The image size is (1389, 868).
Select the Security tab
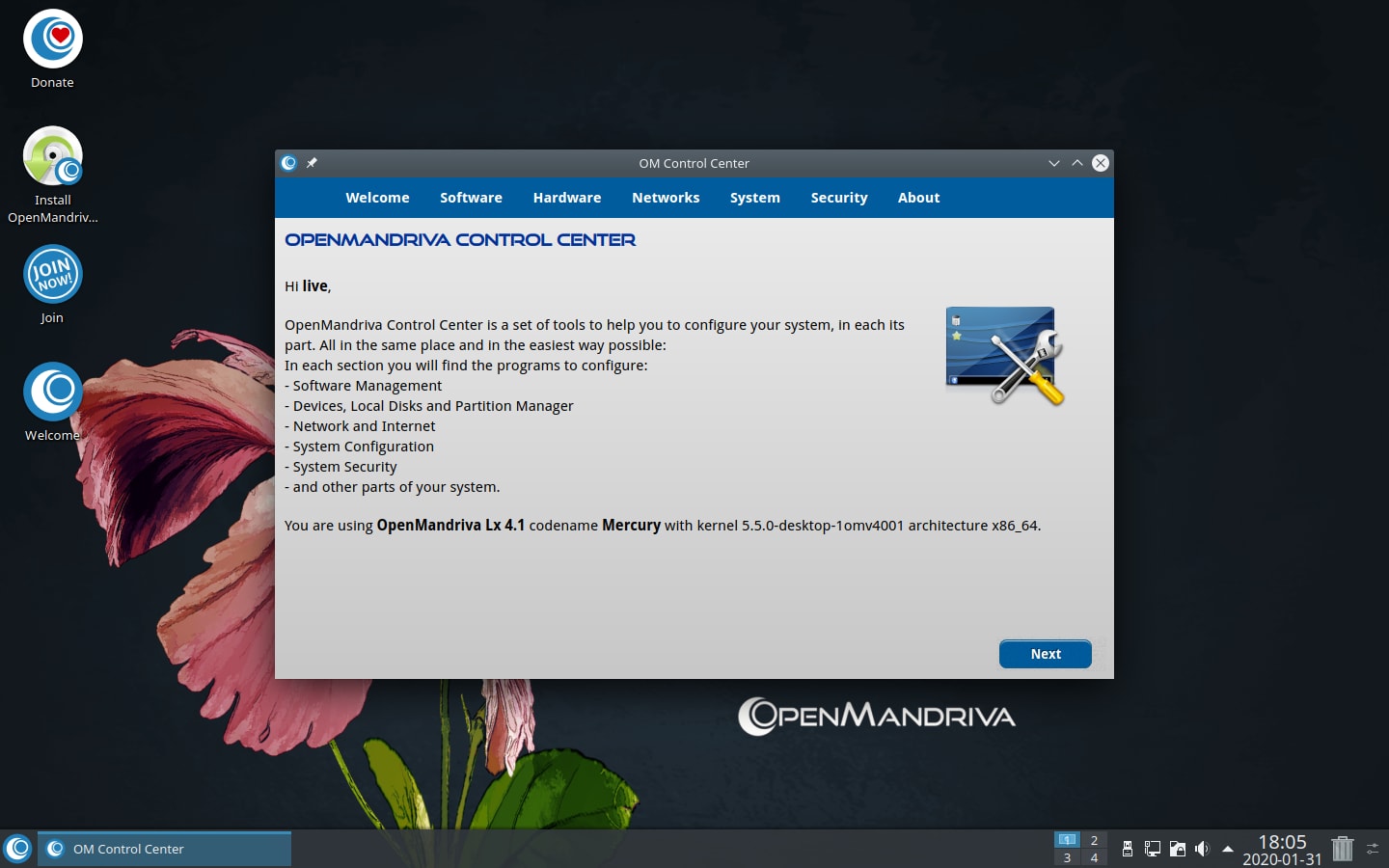click(838, 198)
